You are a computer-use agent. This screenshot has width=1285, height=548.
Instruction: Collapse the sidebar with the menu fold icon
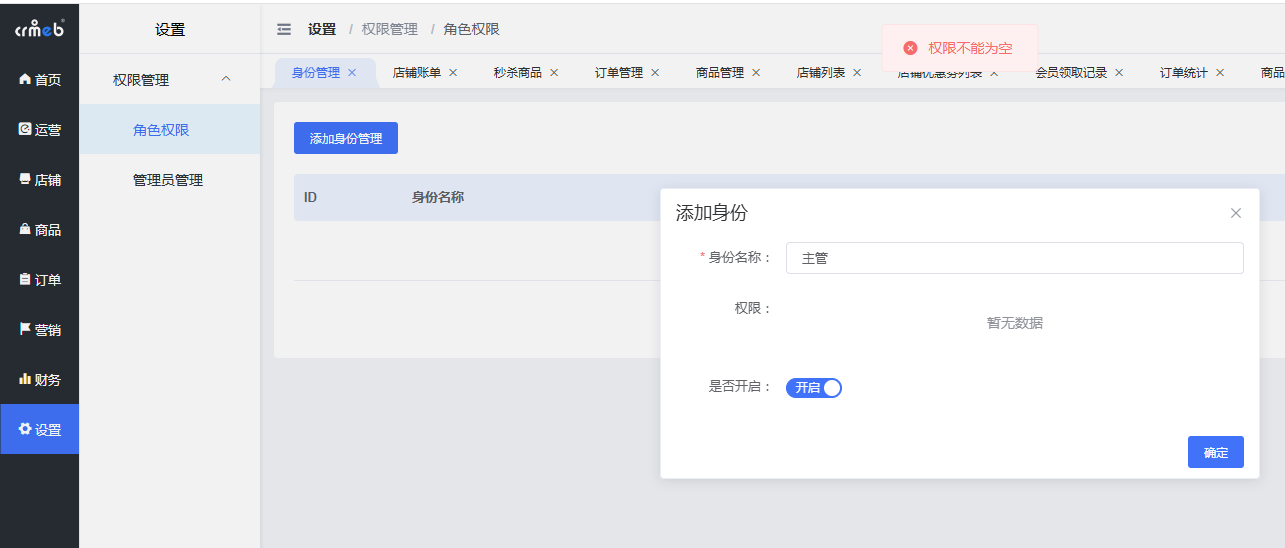coord(284,30)
